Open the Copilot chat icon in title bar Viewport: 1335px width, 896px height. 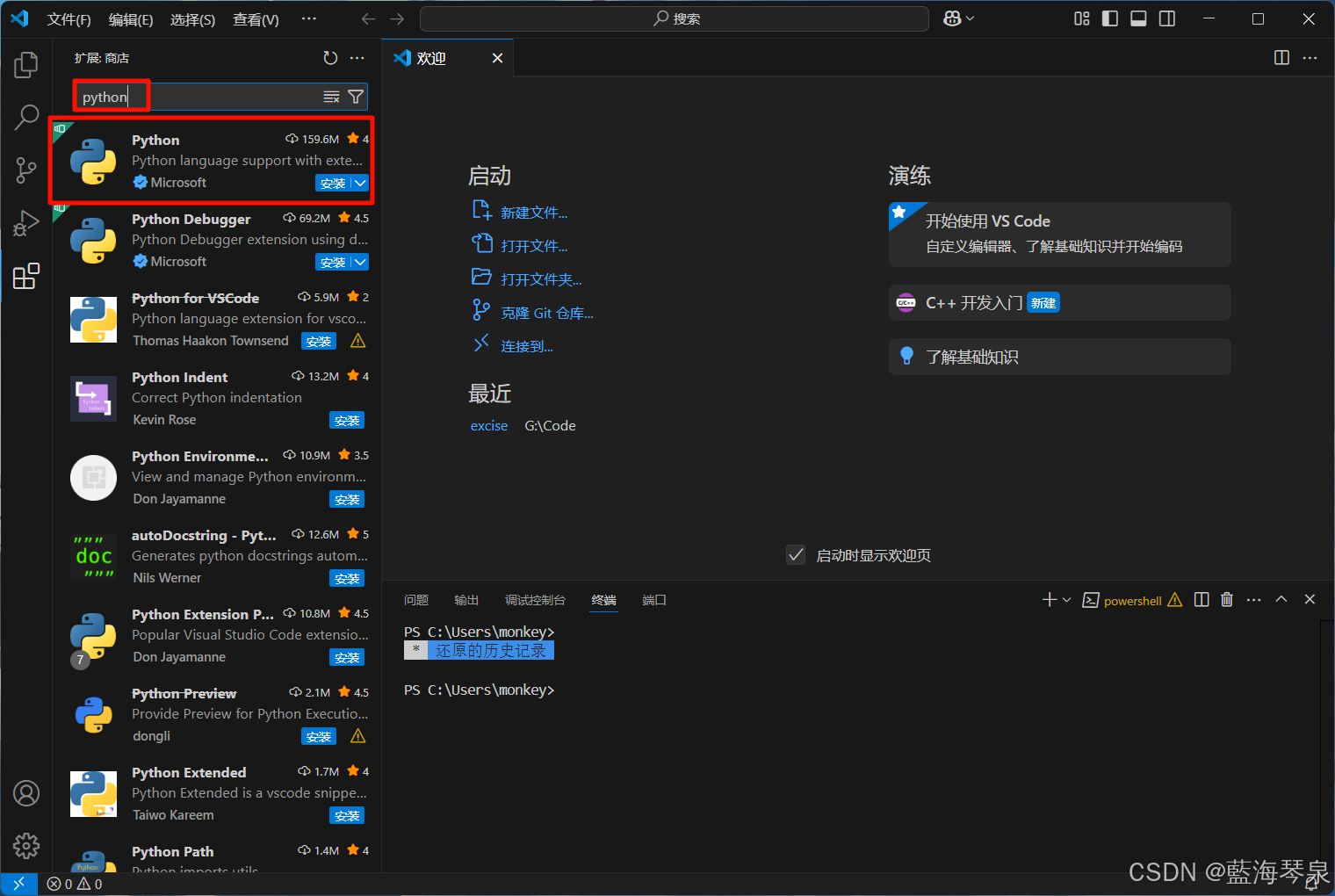pyautogui.click(x=951, y=18)
